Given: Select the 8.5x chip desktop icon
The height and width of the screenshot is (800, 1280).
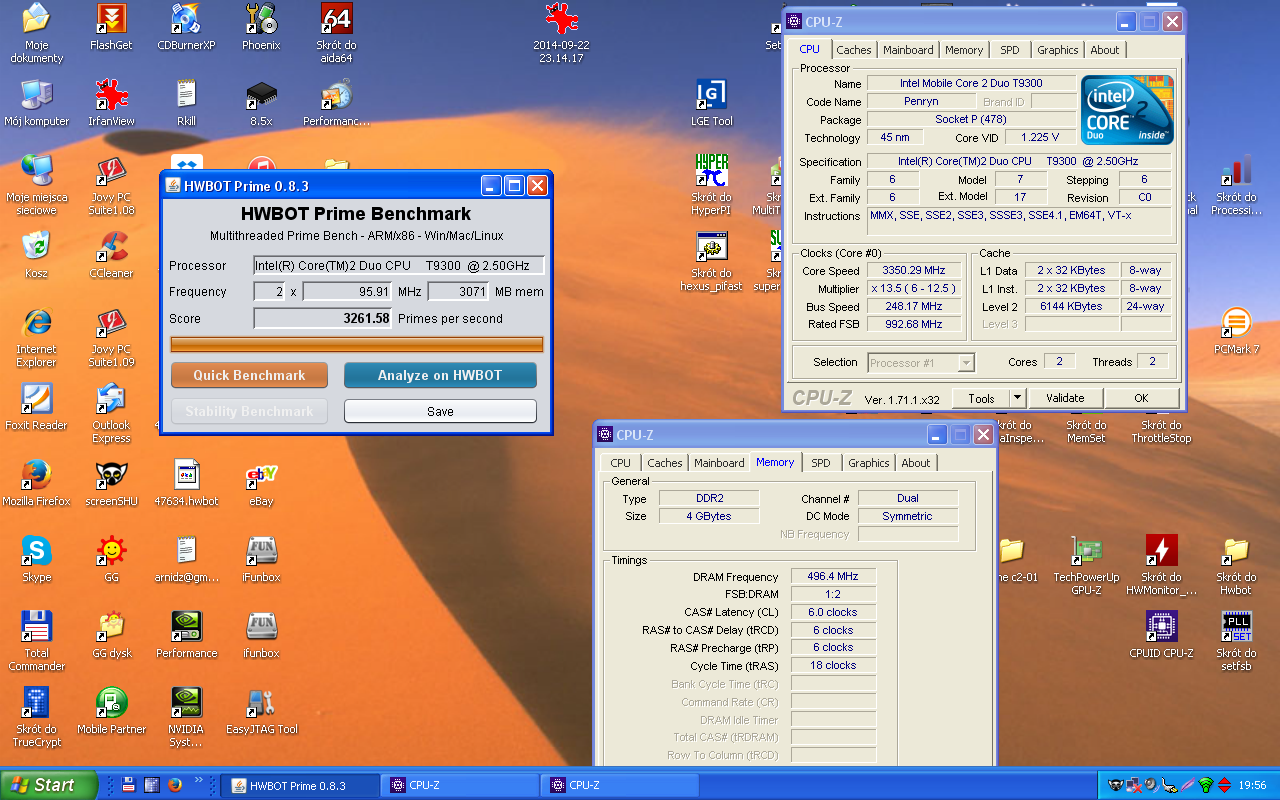Looking at the screenshot, I should (x=261, y=94).
